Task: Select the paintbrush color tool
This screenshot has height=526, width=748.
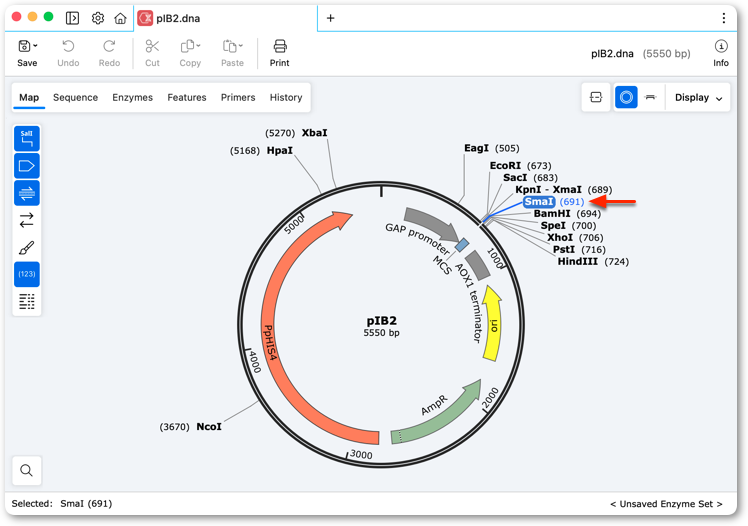Action: 27,248
